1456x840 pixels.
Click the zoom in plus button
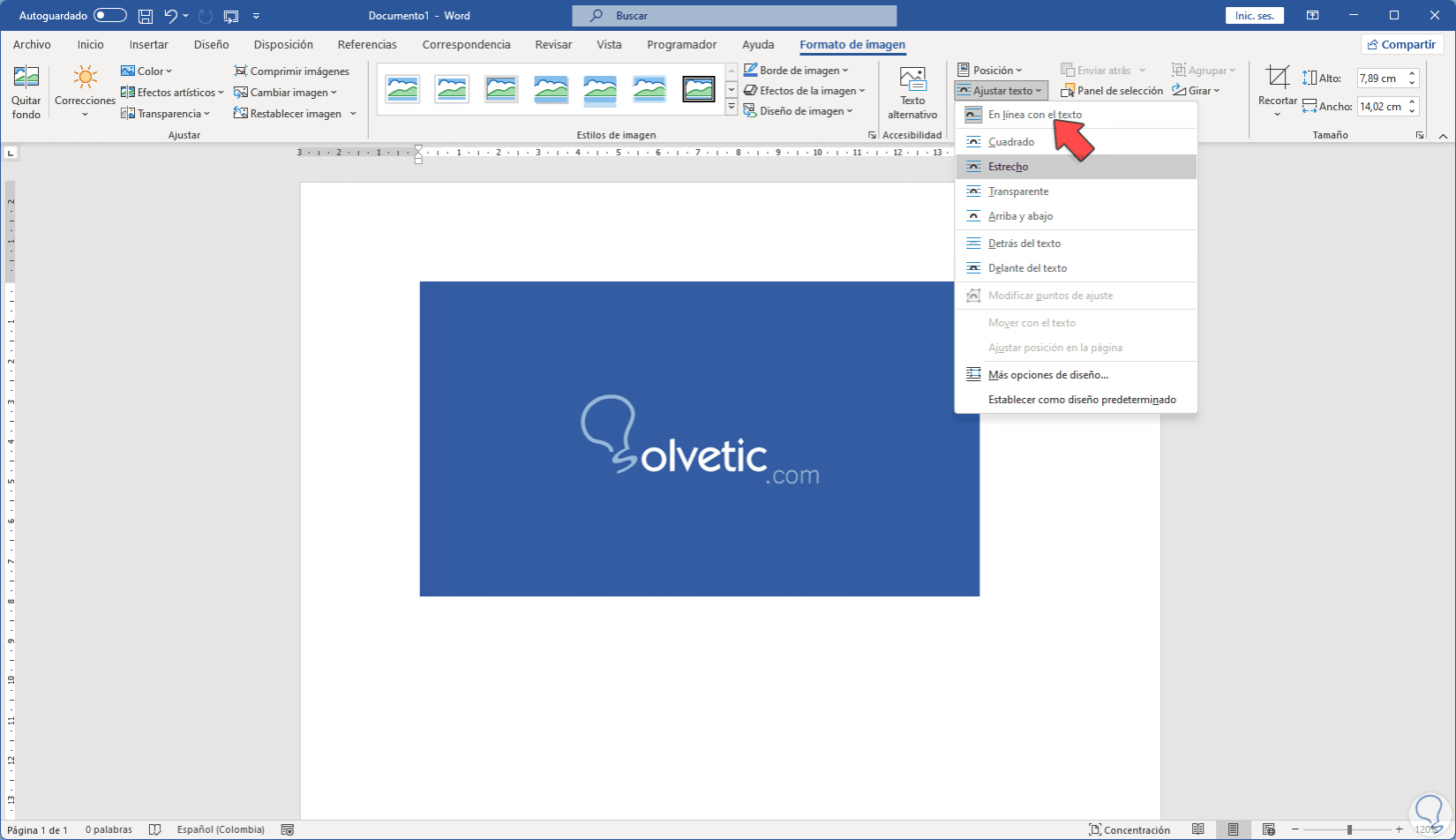click(x=1400, y=829)
